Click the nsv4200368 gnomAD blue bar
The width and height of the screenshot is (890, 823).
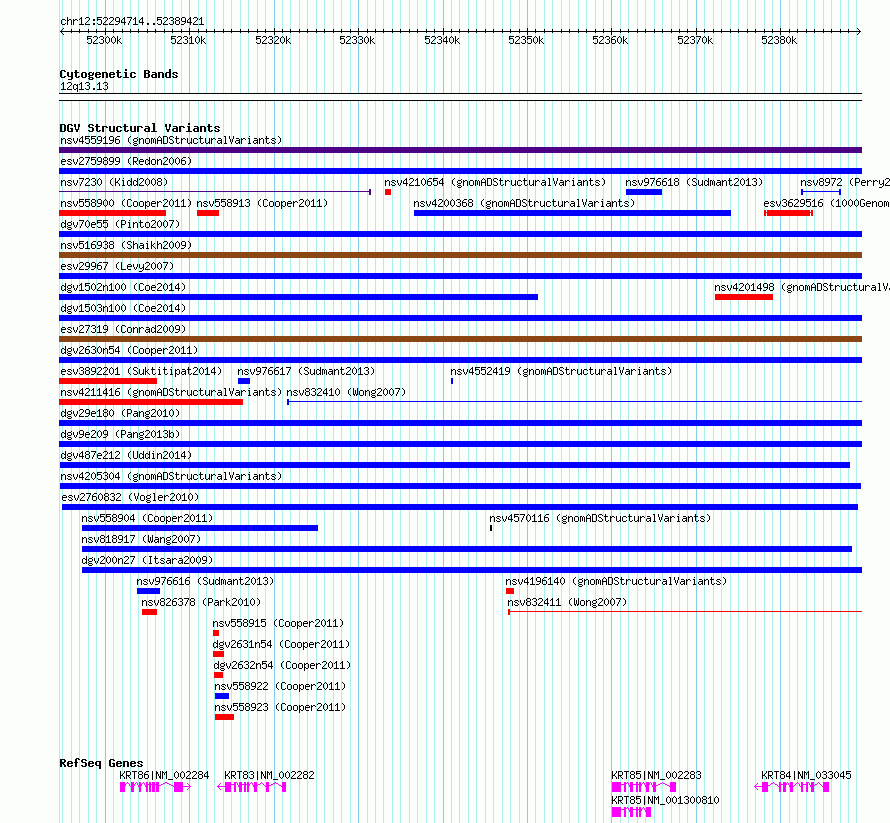tap(572, 213)
